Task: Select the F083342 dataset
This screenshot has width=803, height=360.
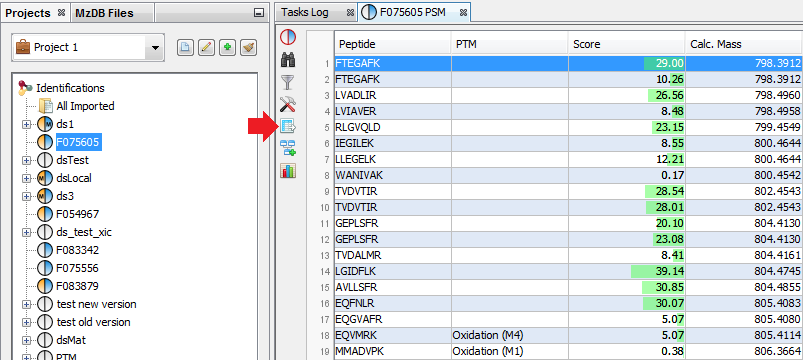Action: click(78, 250)
